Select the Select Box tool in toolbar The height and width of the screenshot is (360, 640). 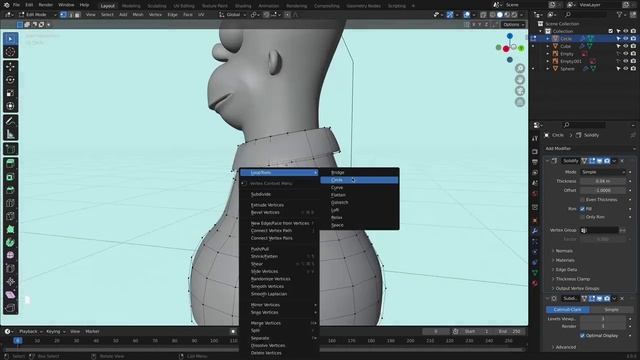click(x=10, y=39)
